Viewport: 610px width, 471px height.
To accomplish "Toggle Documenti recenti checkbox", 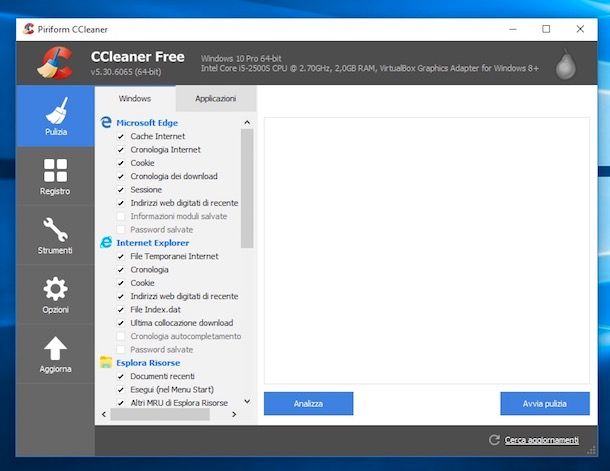I will pos(121,376).
